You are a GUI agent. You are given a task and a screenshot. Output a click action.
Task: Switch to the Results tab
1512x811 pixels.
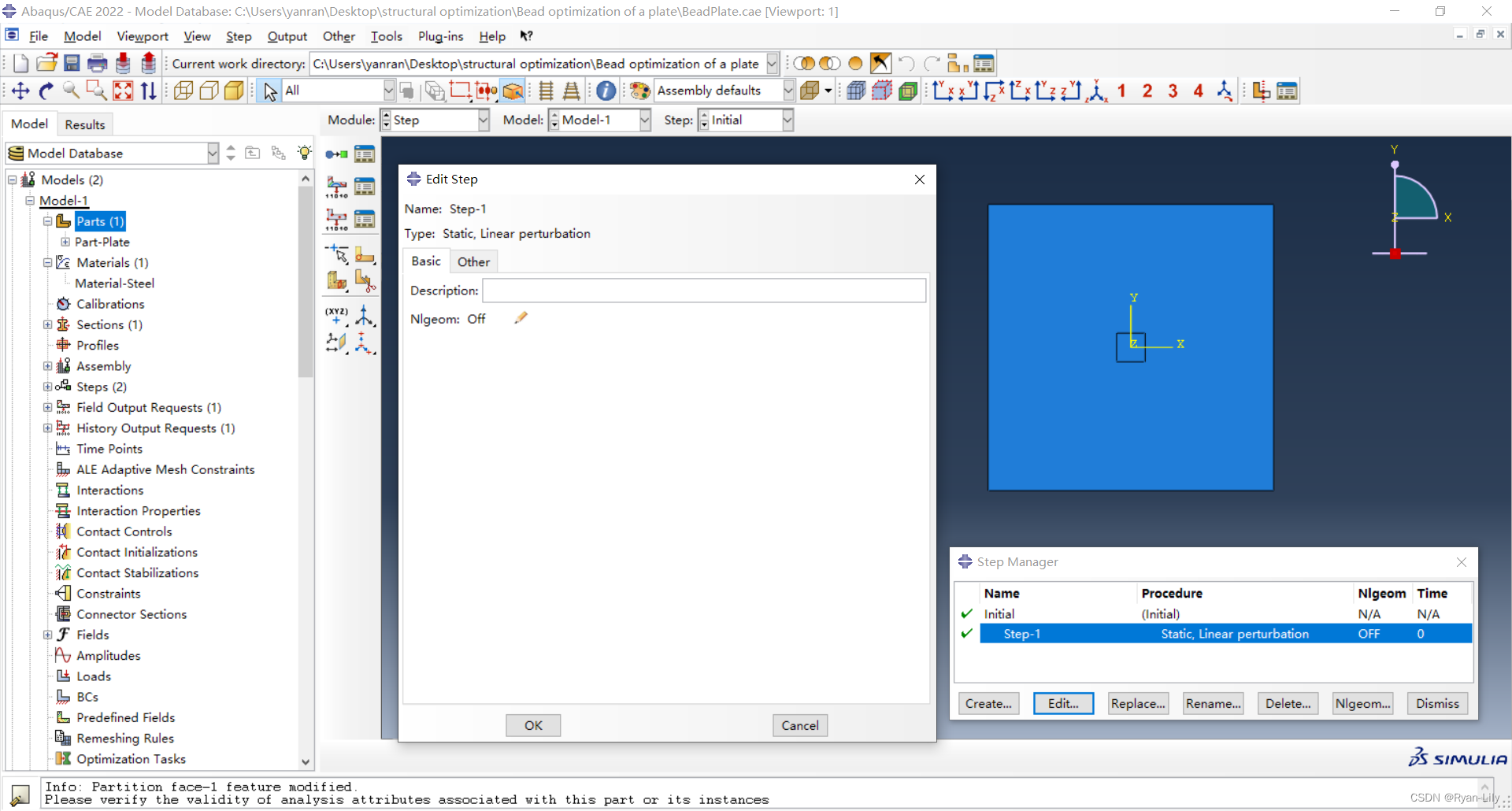(85, 124)
